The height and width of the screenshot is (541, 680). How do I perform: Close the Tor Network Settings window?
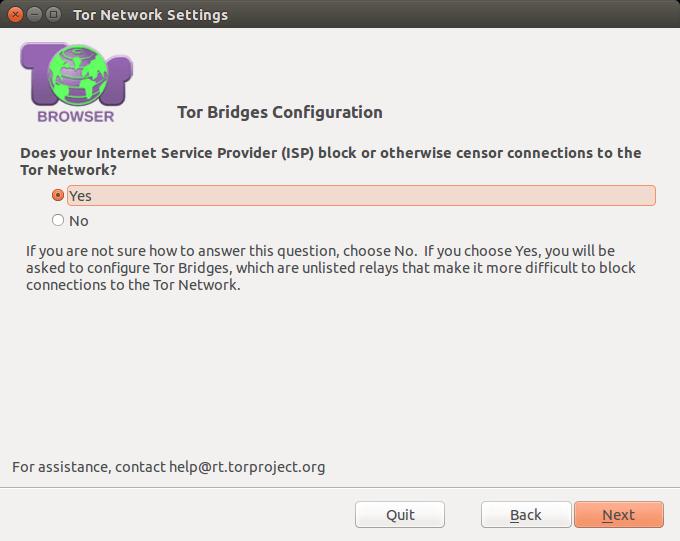coord(15,14)
